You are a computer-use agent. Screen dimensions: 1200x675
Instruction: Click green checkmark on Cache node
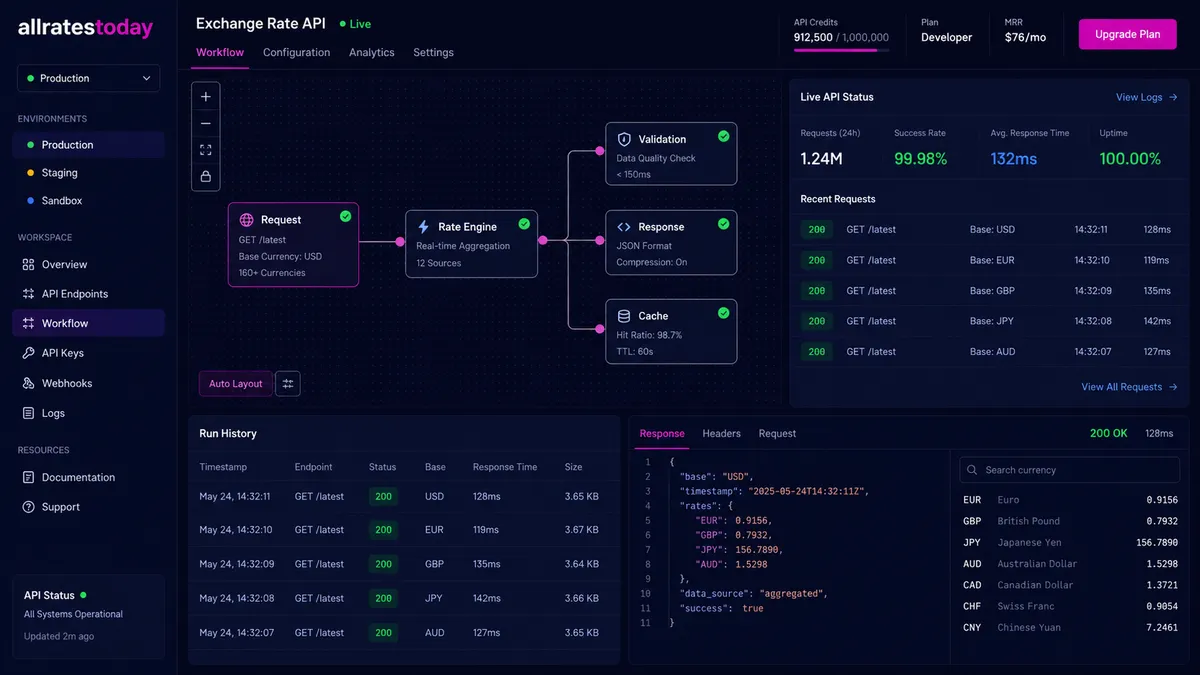(723, 313)
